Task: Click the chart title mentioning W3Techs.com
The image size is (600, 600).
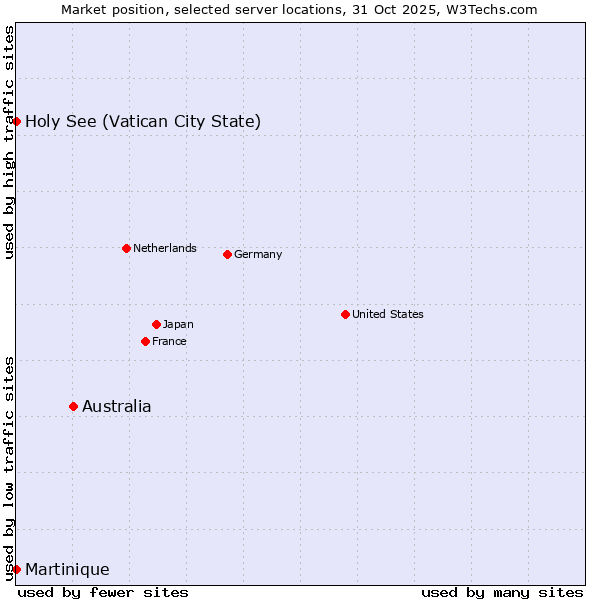Action: point(299,9)
